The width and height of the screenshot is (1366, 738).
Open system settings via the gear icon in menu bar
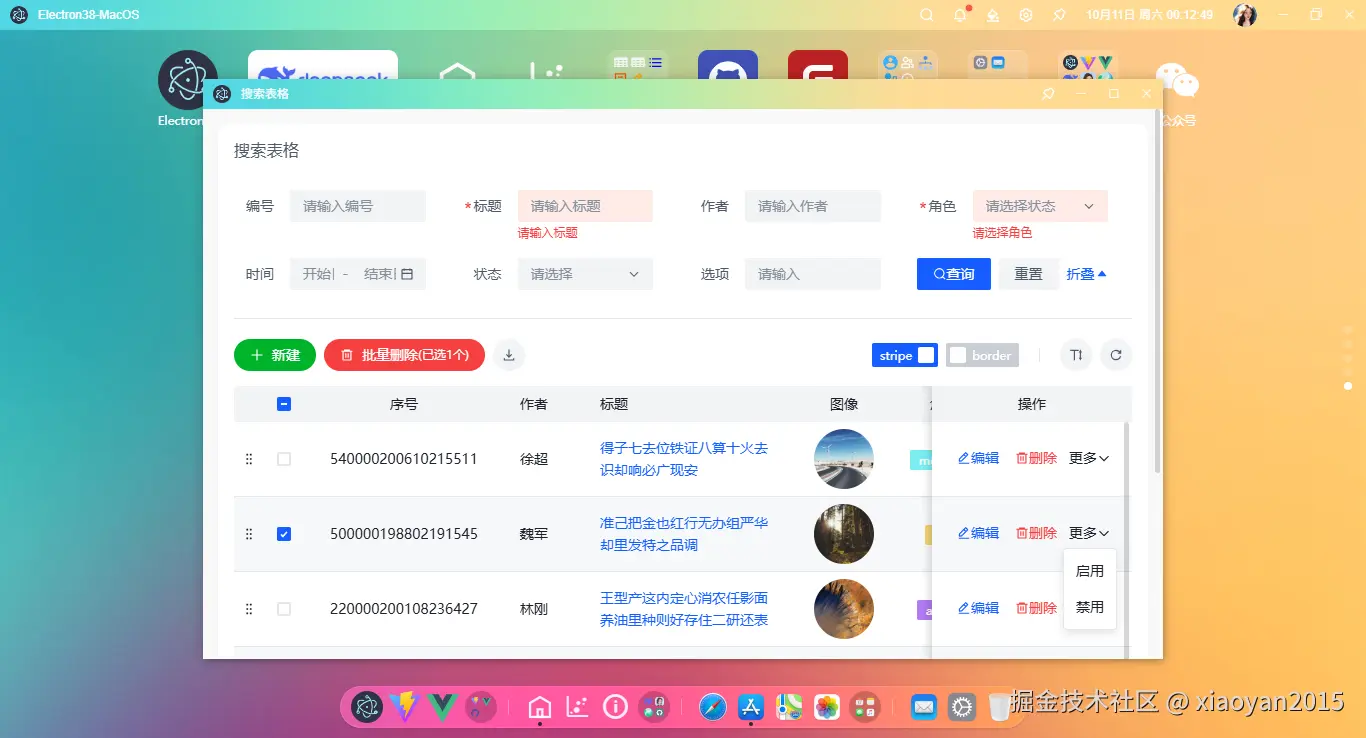tap(1025, 14)
